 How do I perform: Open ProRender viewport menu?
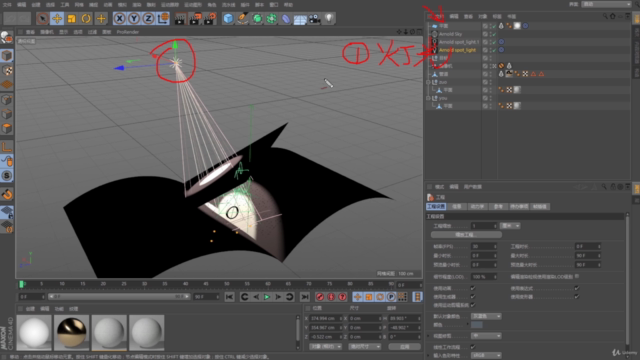coord(128,32)
